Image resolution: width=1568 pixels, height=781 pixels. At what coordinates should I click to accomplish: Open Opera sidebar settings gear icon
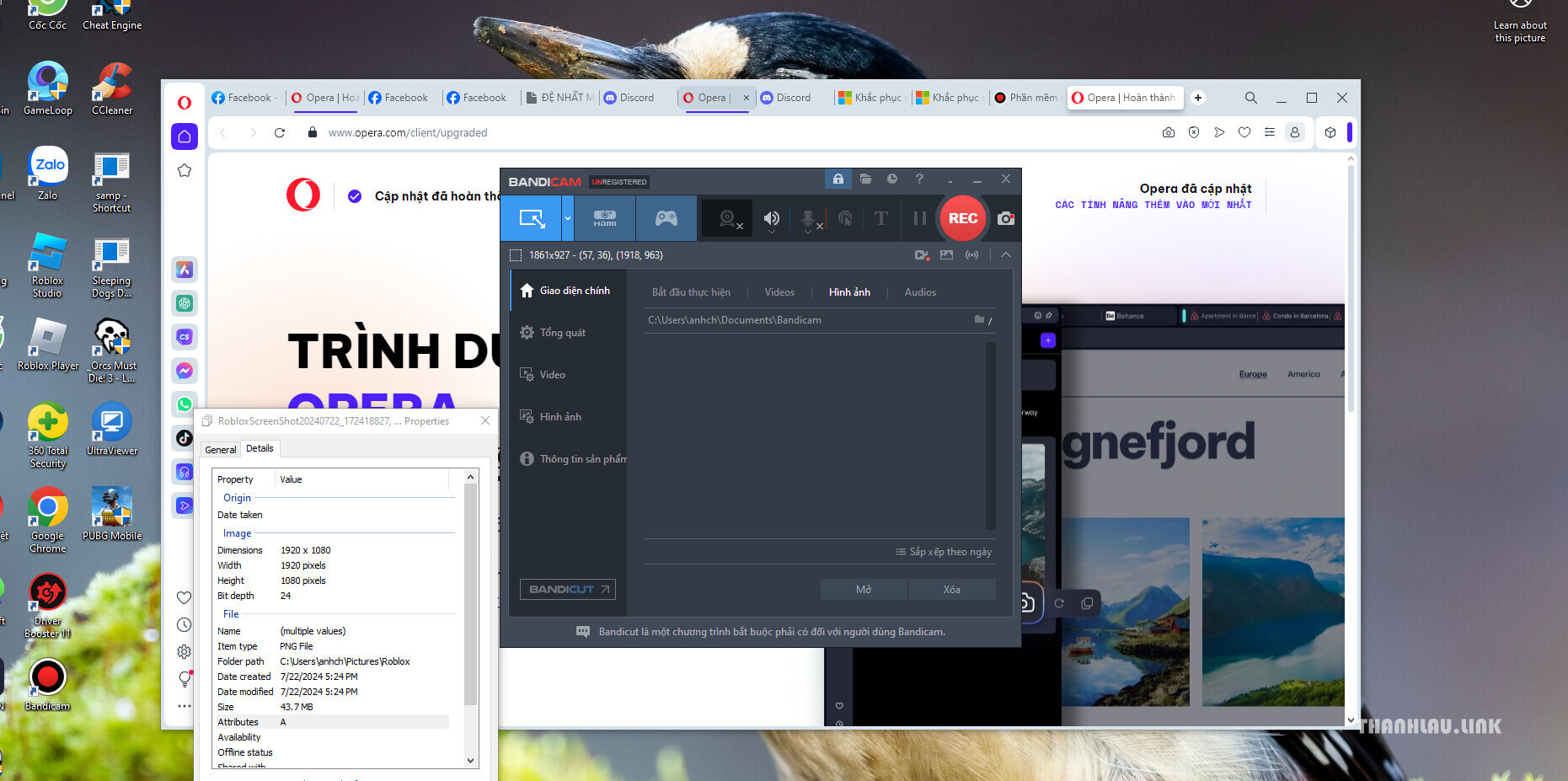tap(184, 652)
